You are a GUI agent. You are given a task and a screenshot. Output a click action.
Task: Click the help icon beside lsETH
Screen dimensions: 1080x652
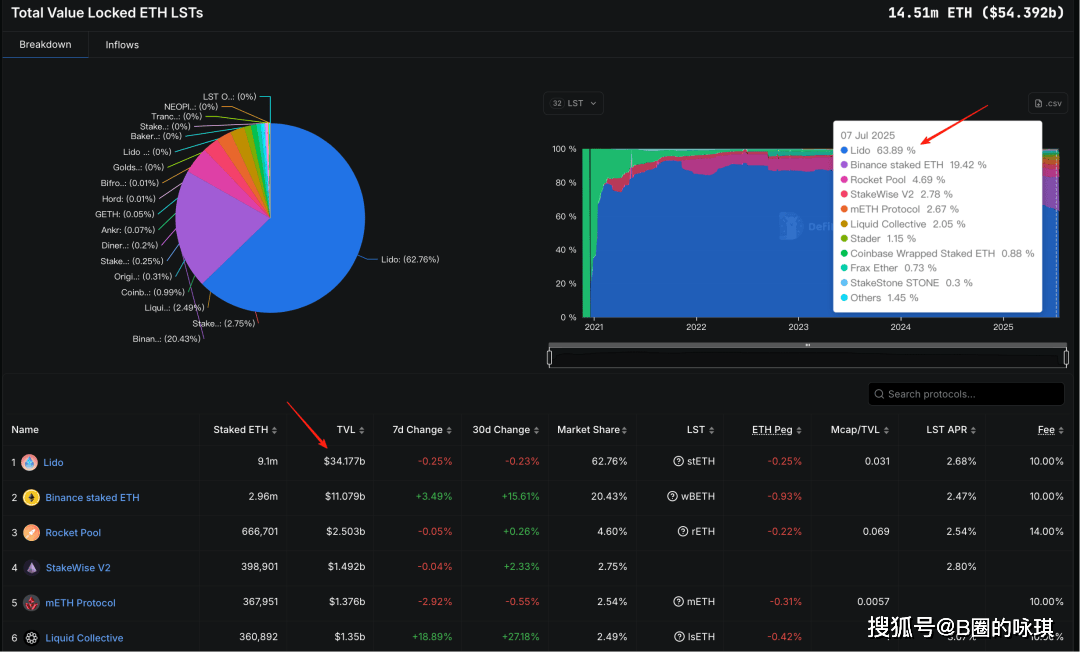tap(679, 637)
